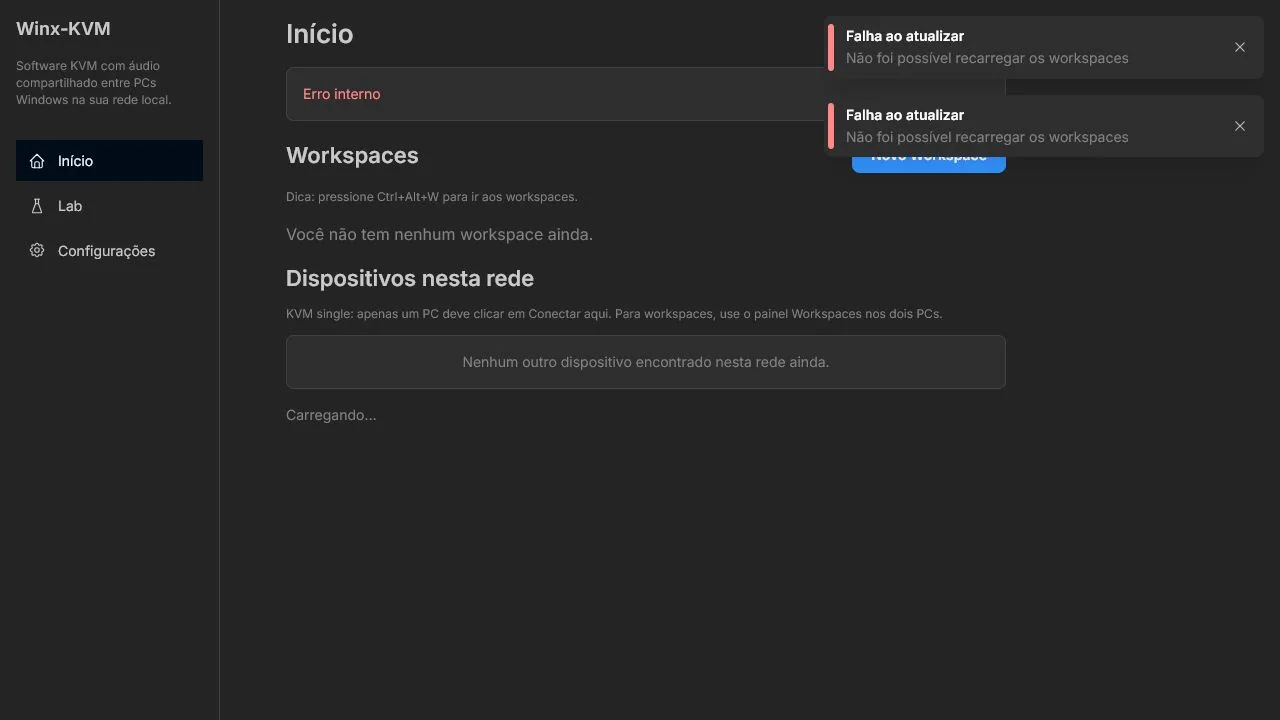This screenshot has width=1280, height=720.
Task: Click the Lab flask icon
Action: pos(37,206)
